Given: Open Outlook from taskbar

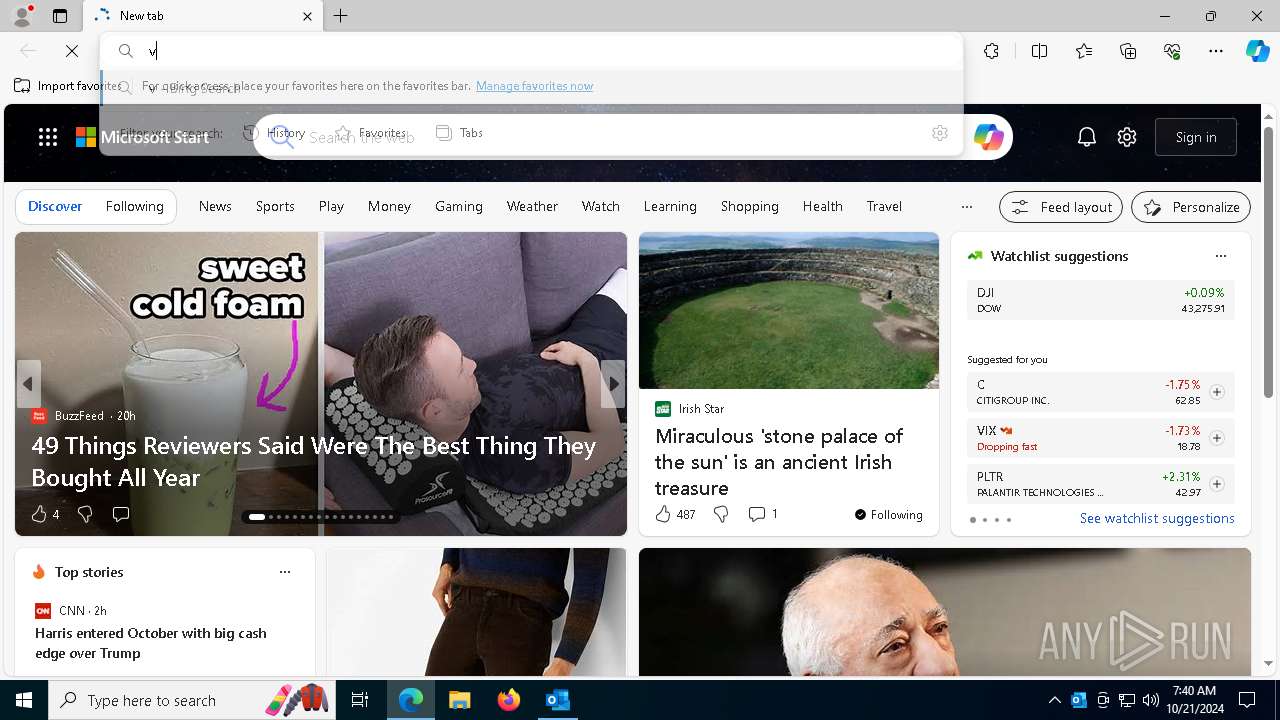Looking at the screenshot, I should (x=557, y=700).
